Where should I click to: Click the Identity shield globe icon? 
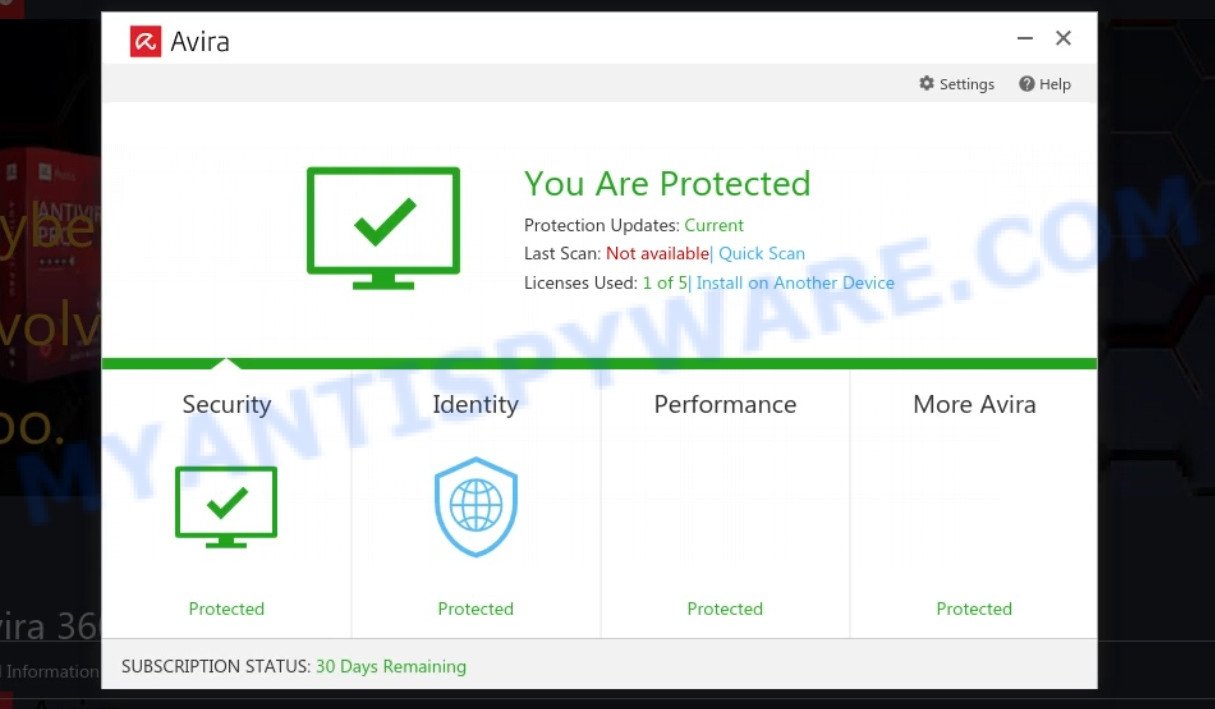click(475, 506)
